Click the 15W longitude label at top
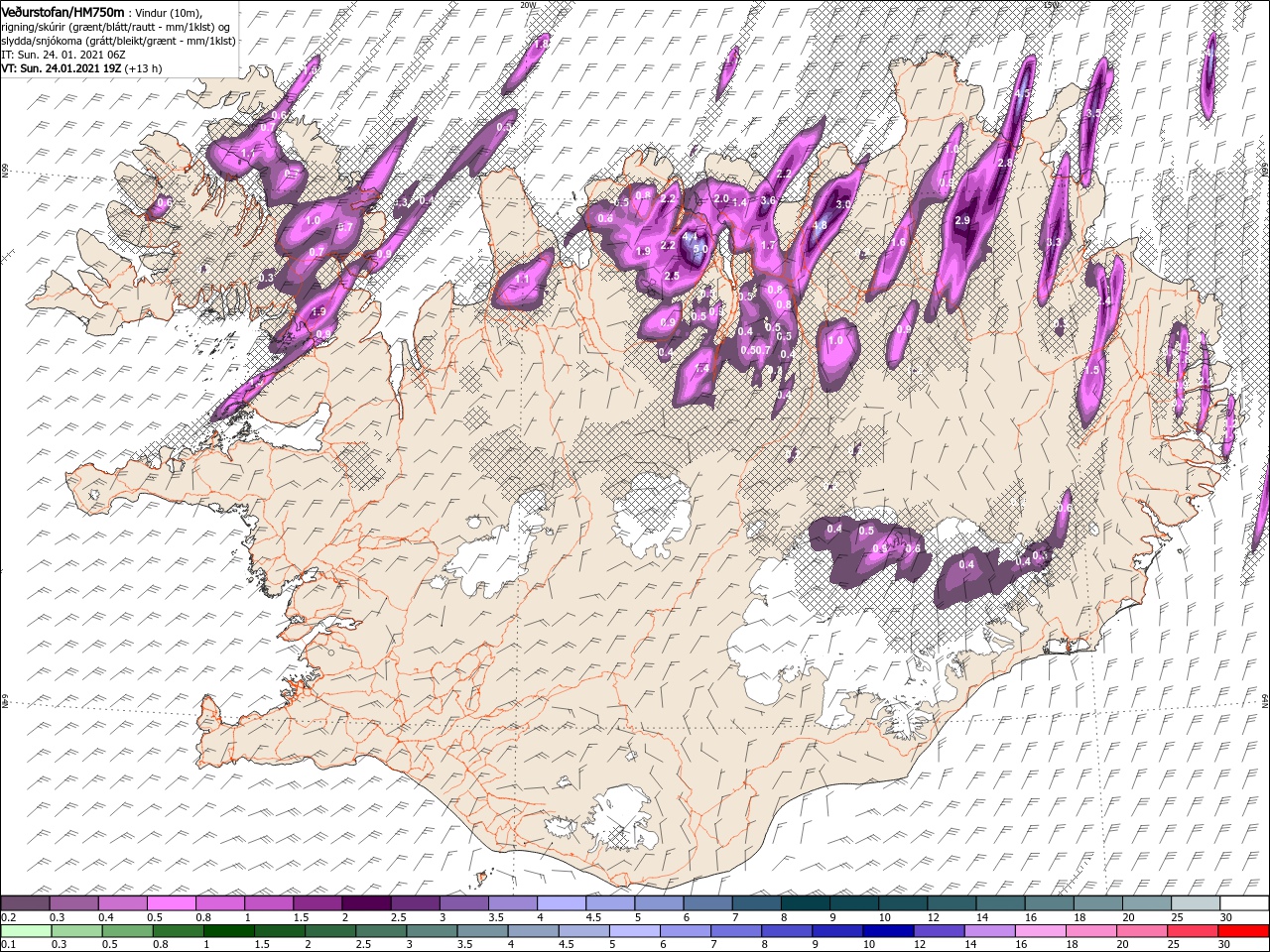The height and width of the screenshot is (952, 1270). tap(1052, 5)
